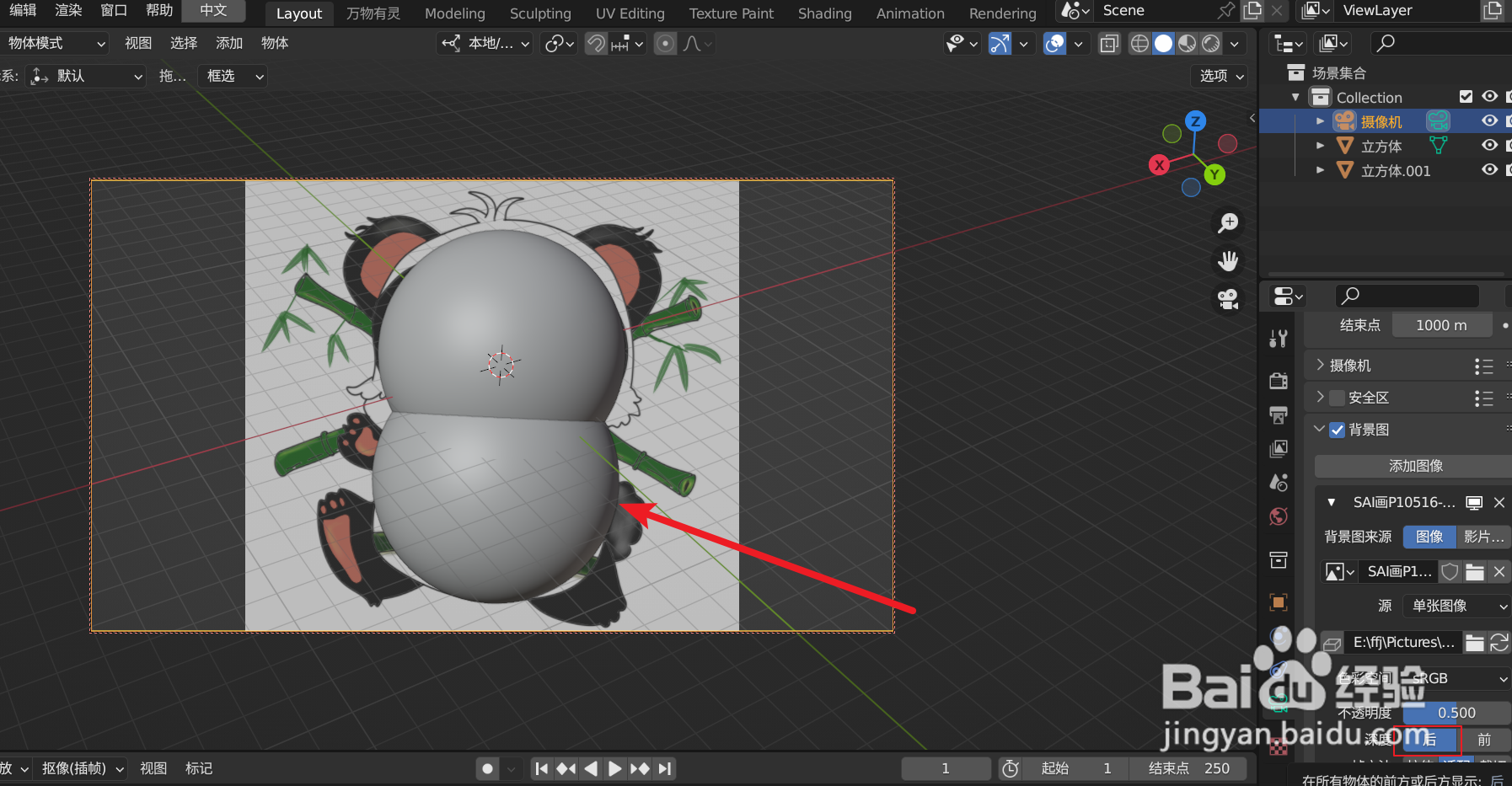Click the pan view hand gizmo

(1228, 261)
